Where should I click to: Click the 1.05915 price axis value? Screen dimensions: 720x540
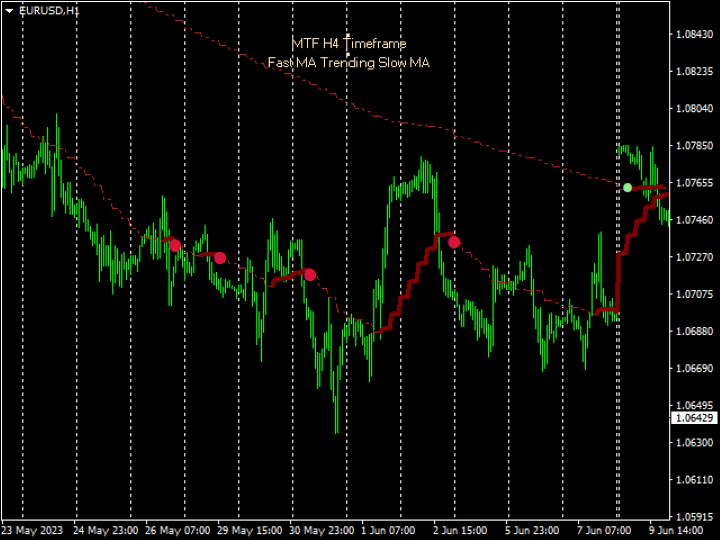pyautogui.click(x=695, y=517)
